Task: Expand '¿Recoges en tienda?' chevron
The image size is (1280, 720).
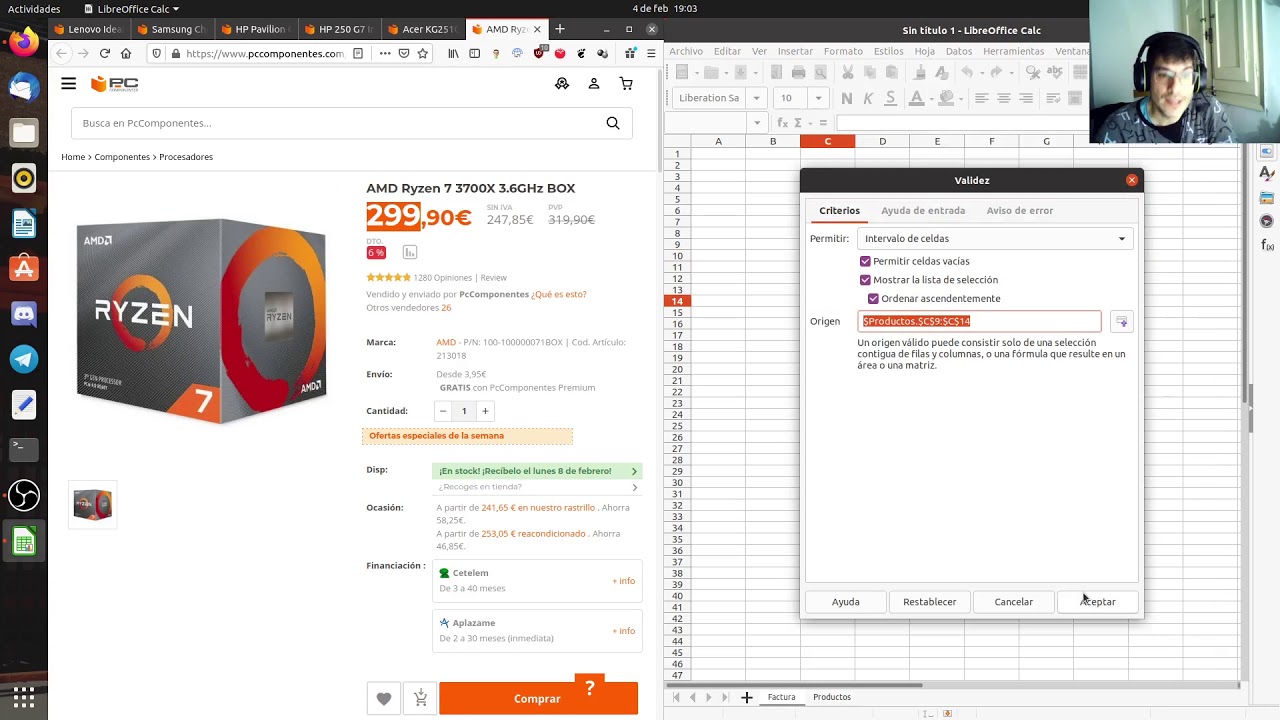Action: coord(634,487)
